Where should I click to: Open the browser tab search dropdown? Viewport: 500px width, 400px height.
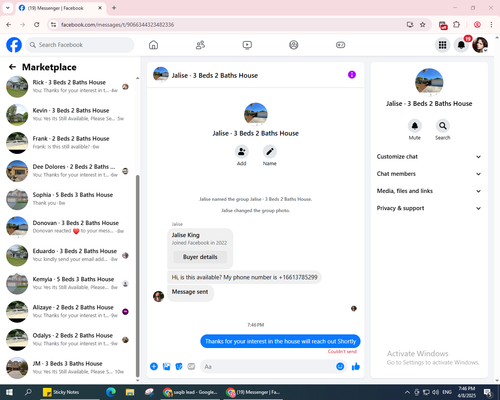tap(8, 8)
